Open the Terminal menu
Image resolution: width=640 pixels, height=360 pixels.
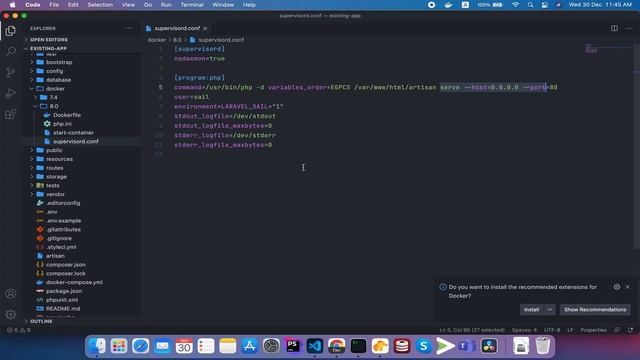(192, 5)
